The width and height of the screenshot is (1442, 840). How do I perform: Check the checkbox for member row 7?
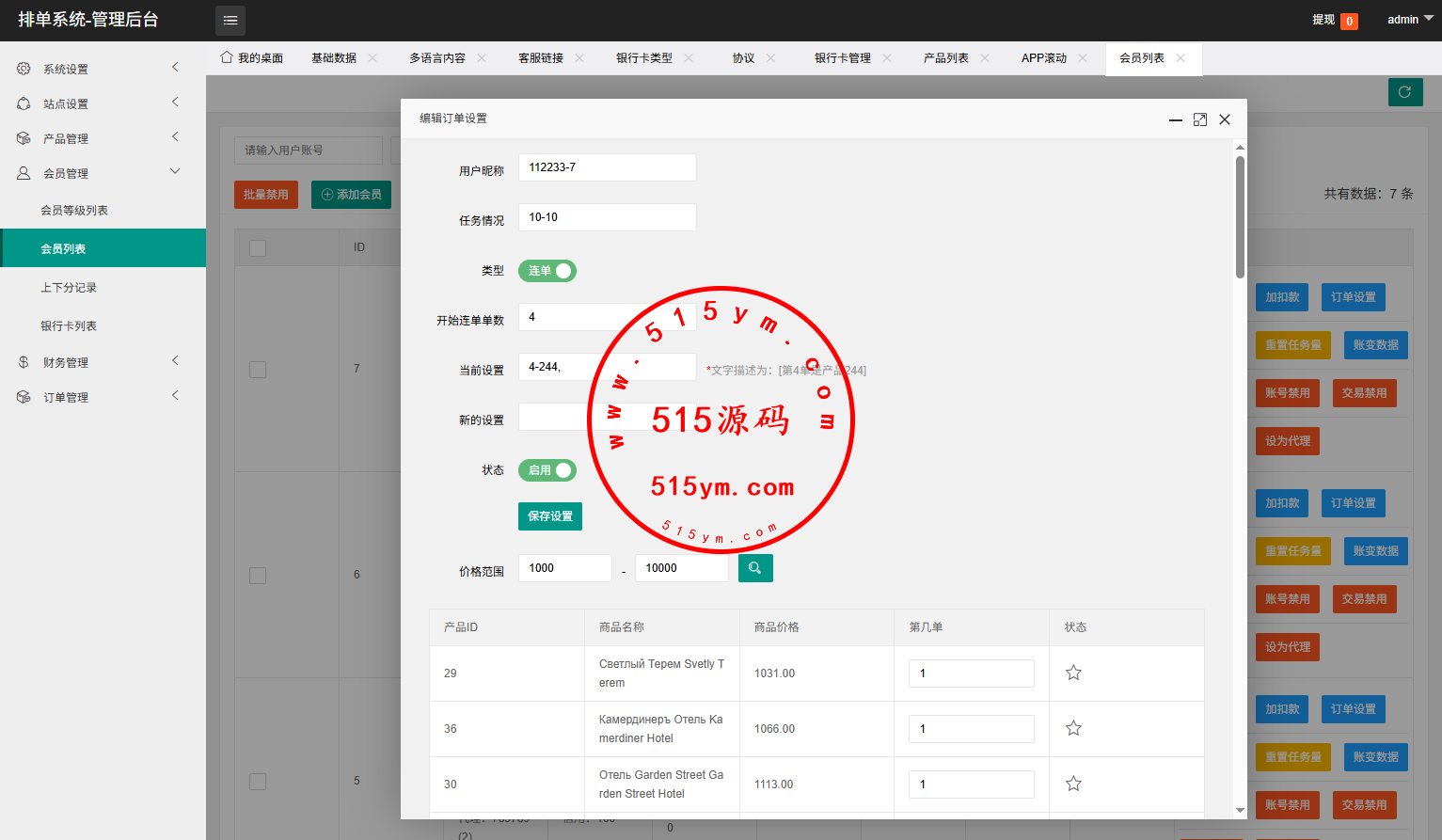(x=258, y=370)
